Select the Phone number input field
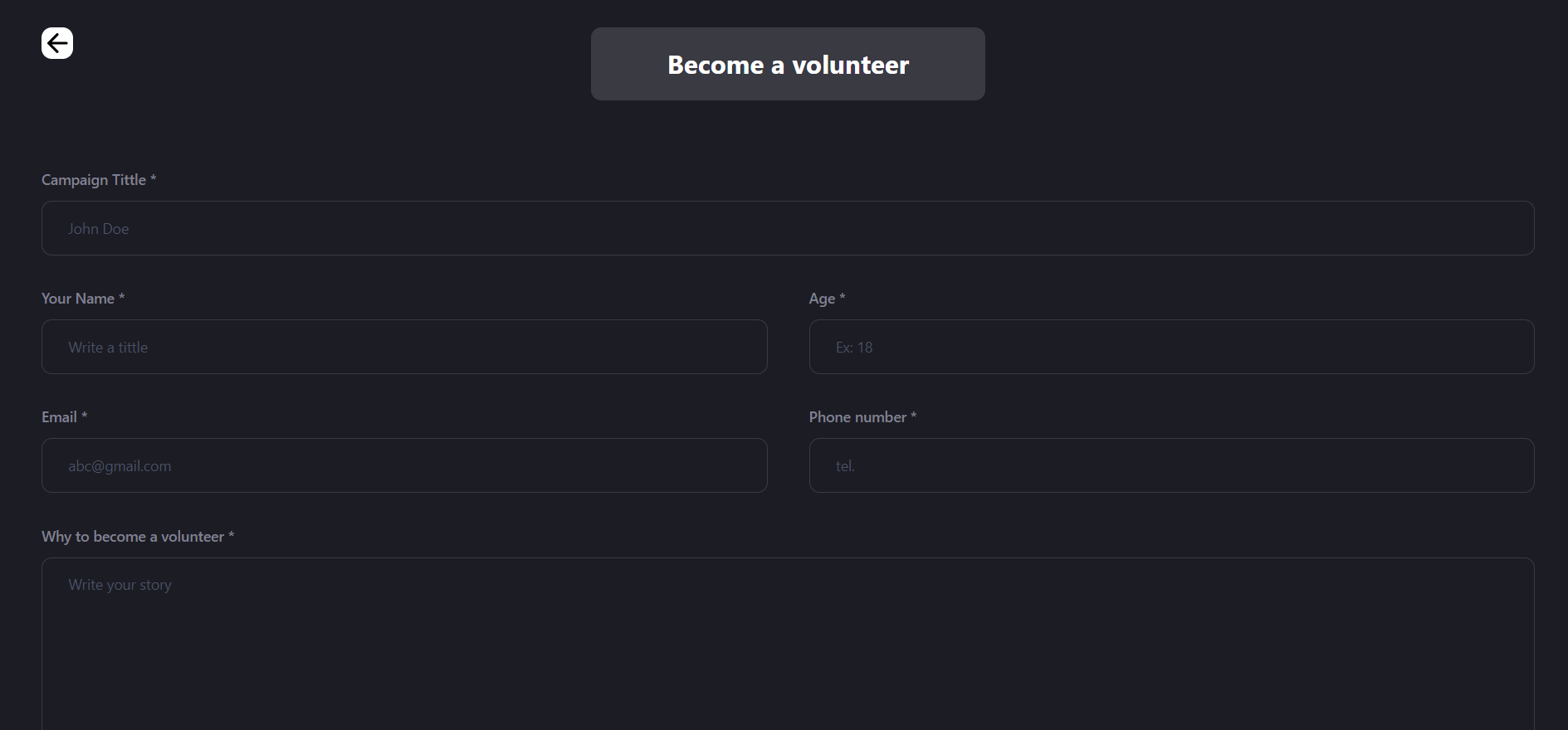The height and width of the screenshot is (730, 1568). tap(1171, 465)
